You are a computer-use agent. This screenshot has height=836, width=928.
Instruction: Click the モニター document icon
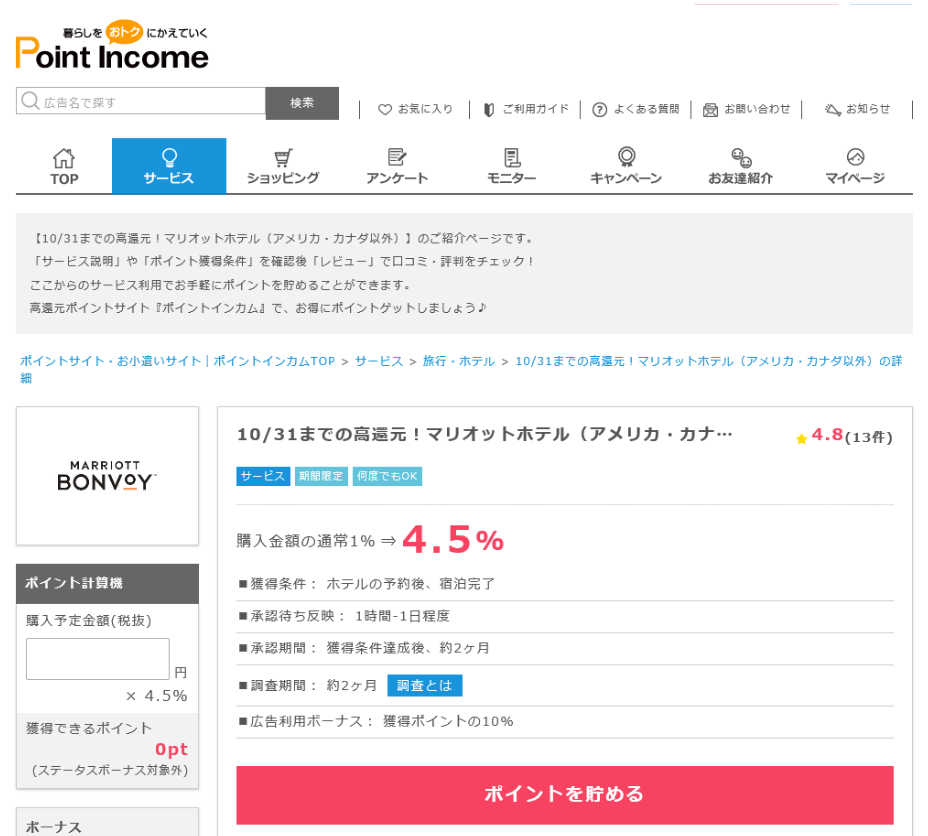tap(512, 157)
